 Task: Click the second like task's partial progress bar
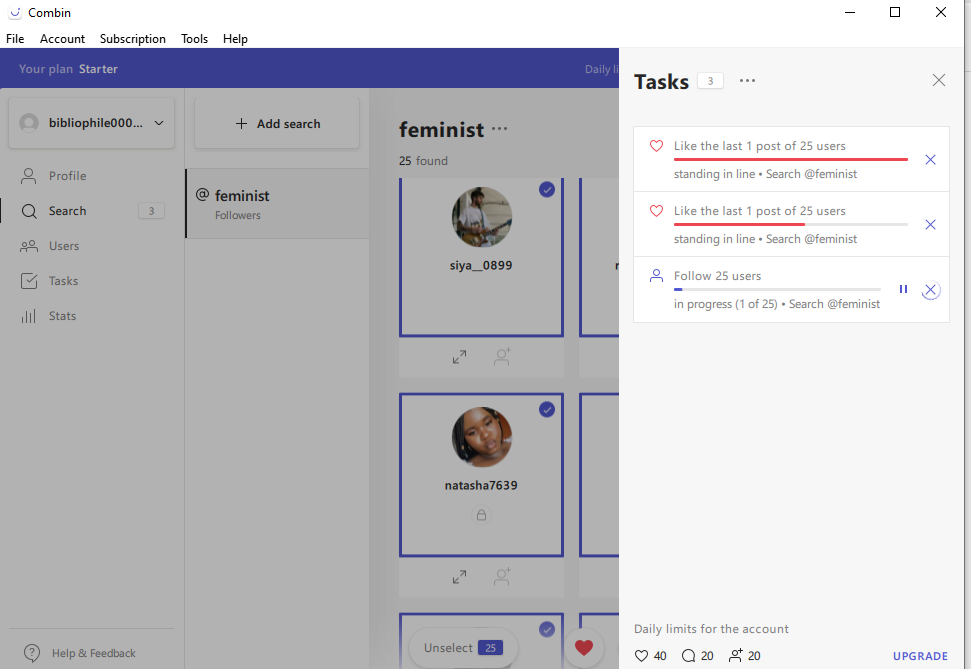coord(791,224)
